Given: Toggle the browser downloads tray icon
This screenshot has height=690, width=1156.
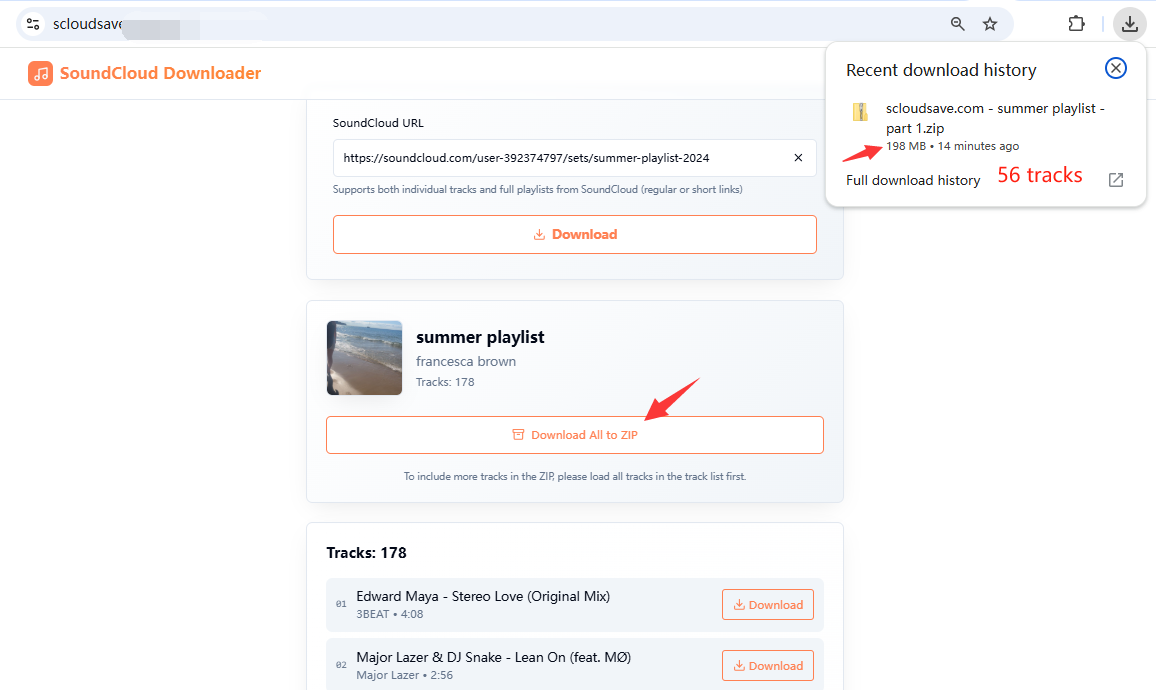Looking at the screenshot, I should coord(1129,24).
